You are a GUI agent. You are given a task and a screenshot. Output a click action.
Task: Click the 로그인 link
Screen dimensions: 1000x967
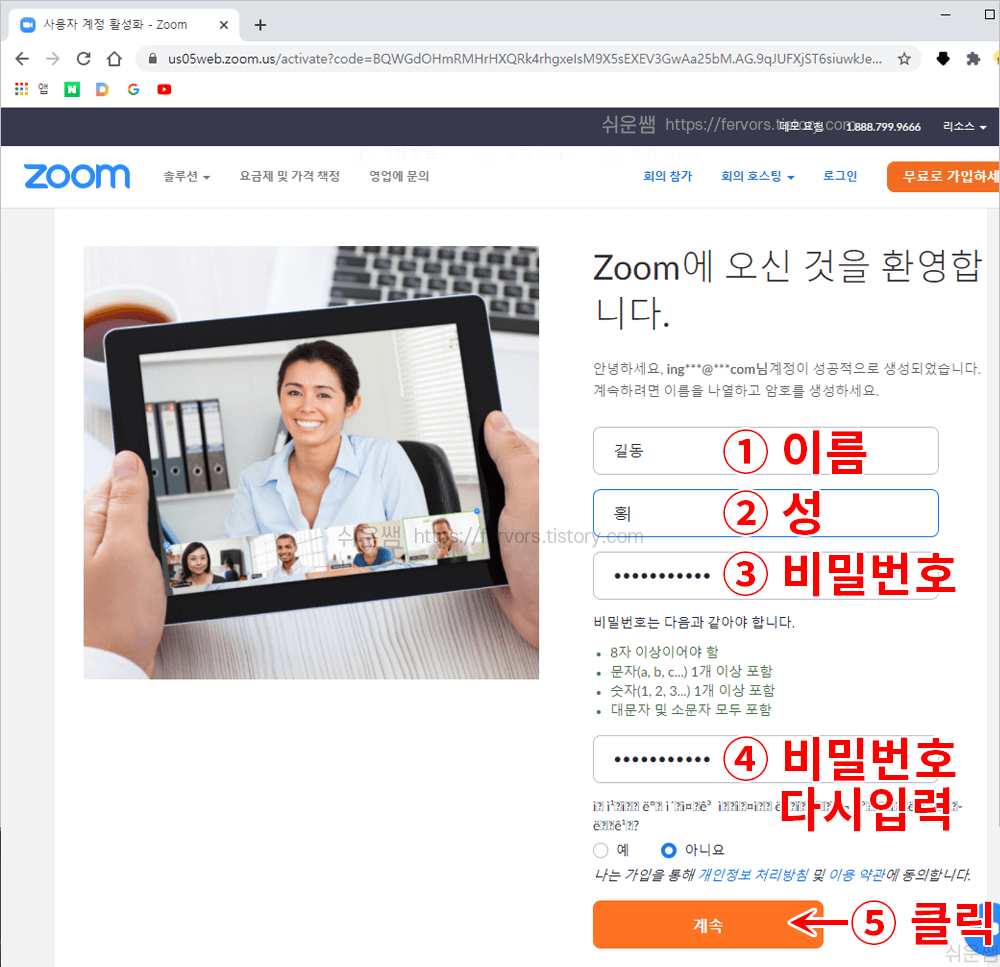(x=840, y=177)
